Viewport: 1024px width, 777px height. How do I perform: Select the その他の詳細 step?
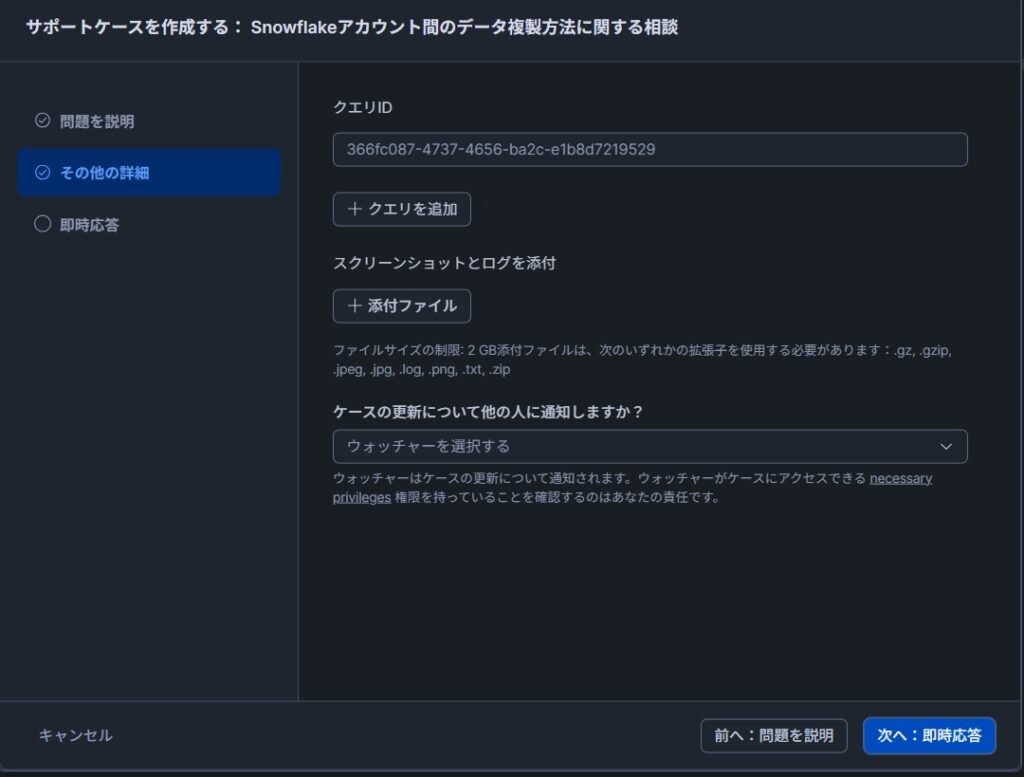(x=149, y=172)
